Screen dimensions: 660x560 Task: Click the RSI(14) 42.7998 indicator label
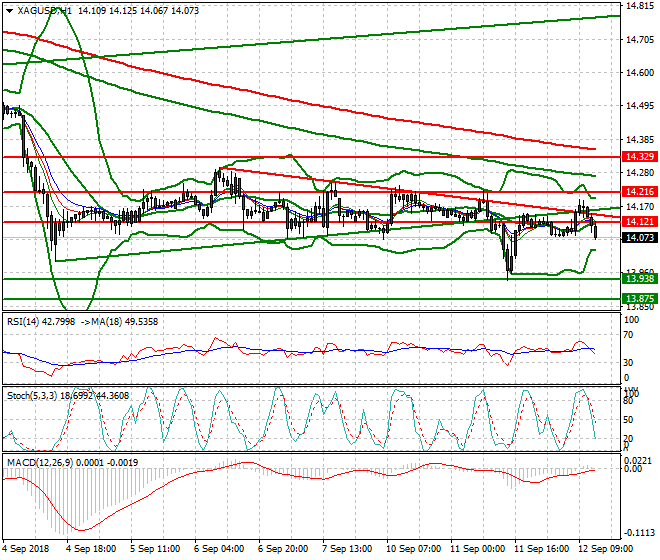[x=41, y=322]
